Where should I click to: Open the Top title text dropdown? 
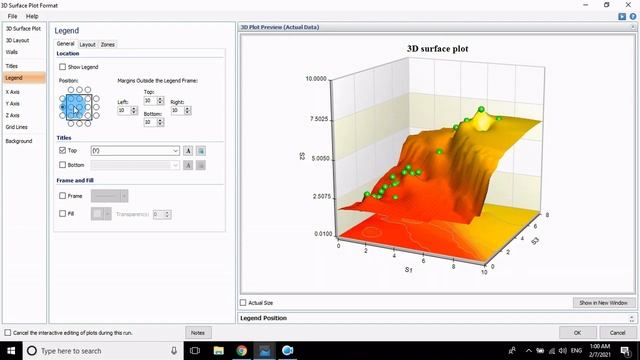click(x=176, y=151)
